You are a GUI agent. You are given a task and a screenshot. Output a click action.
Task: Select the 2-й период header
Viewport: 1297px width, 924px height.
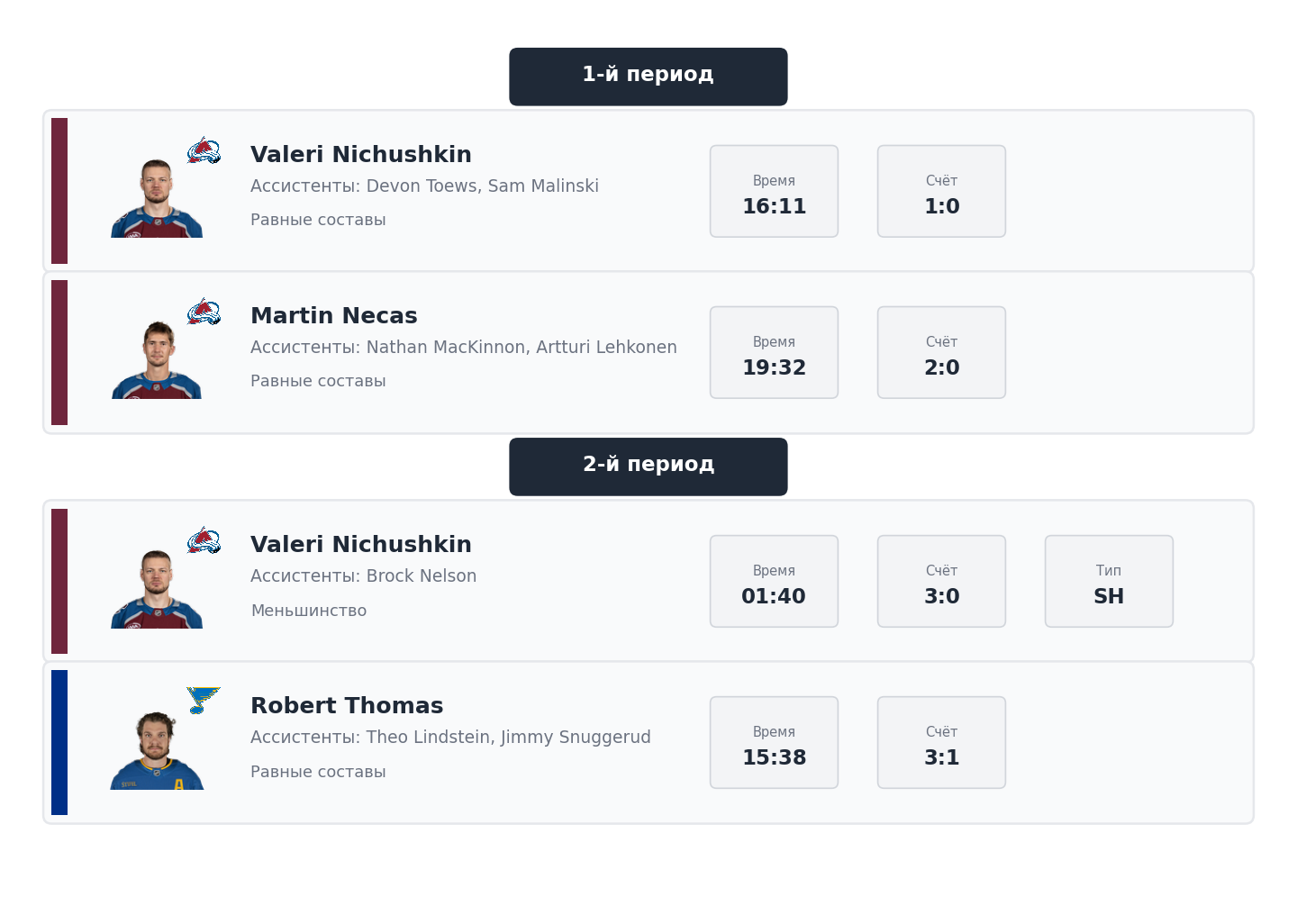(x=648, y=467)
